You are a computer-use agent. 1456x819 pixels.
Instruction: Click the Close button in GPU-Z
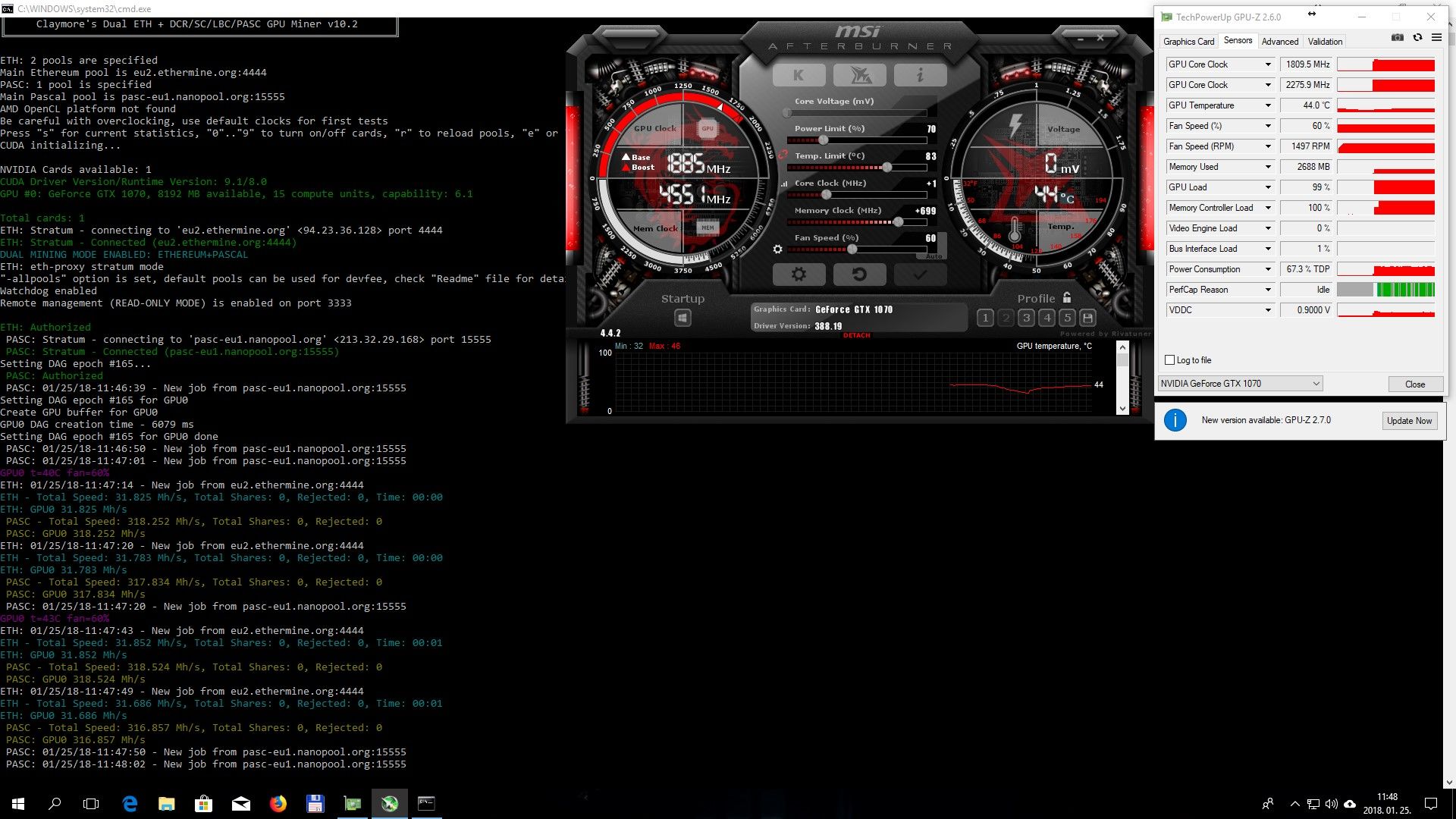(x=1415, y=384)
